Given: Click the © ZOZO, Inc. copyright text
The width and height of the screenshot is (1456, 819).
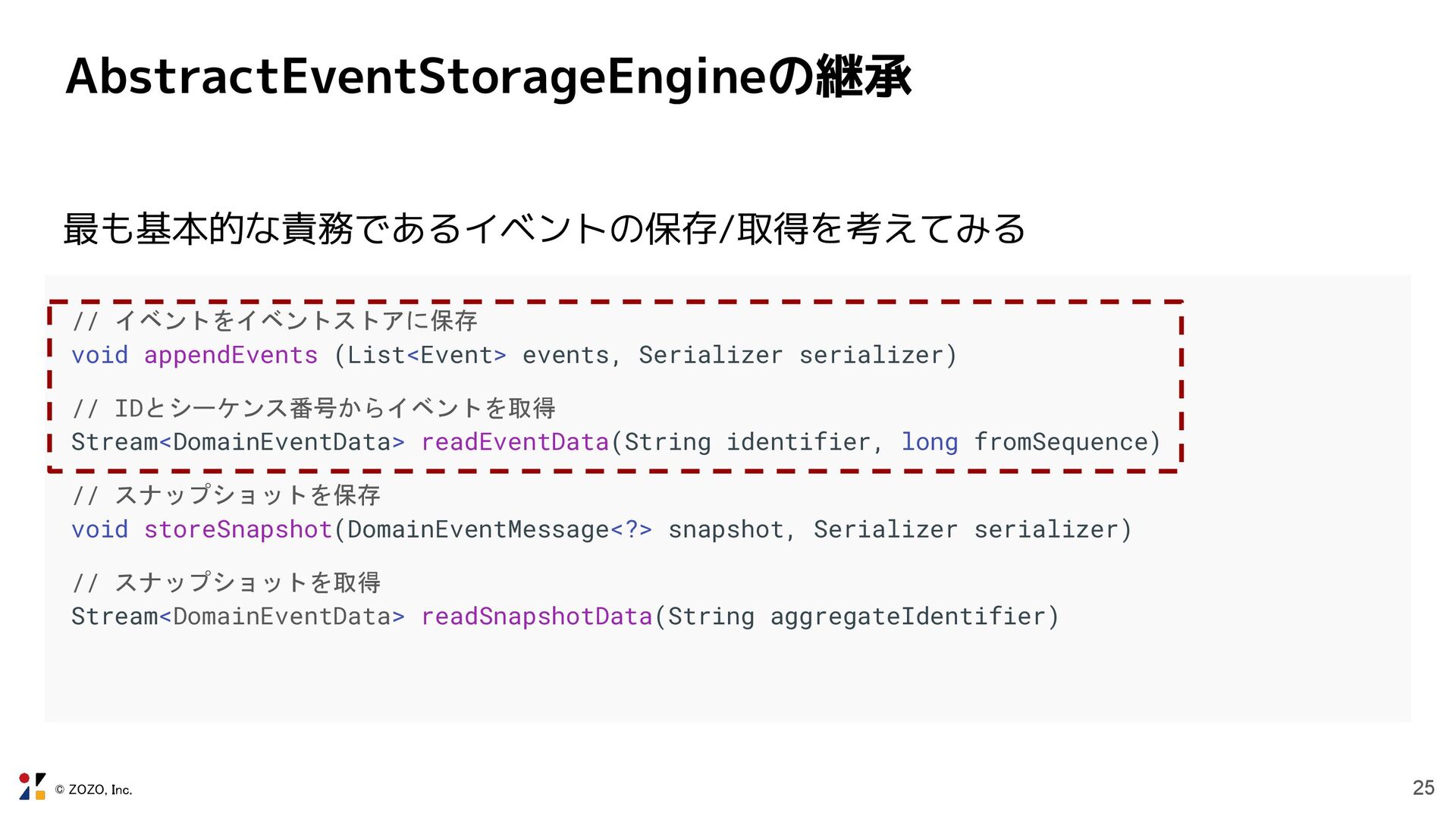Looking at the screenshot, I should [94, 790].
